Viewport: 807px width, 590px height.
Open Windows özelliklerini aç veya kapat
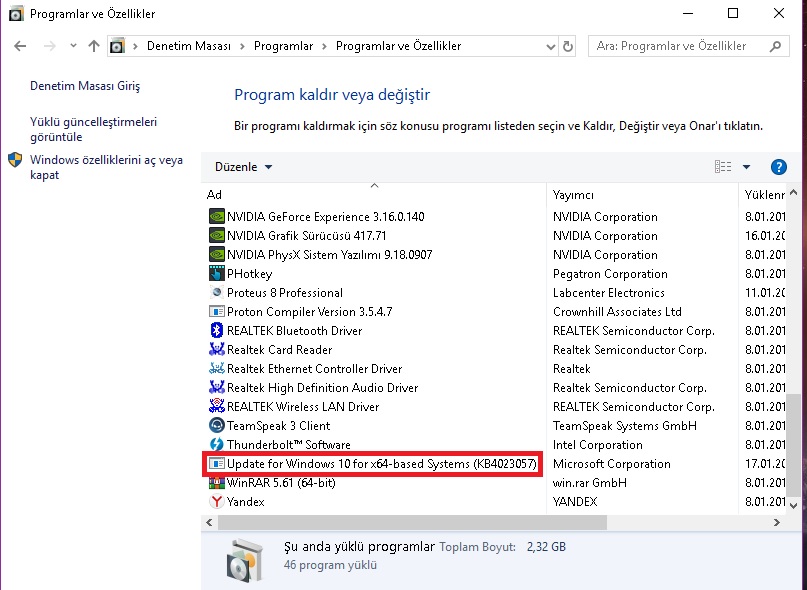click(106, 167)
